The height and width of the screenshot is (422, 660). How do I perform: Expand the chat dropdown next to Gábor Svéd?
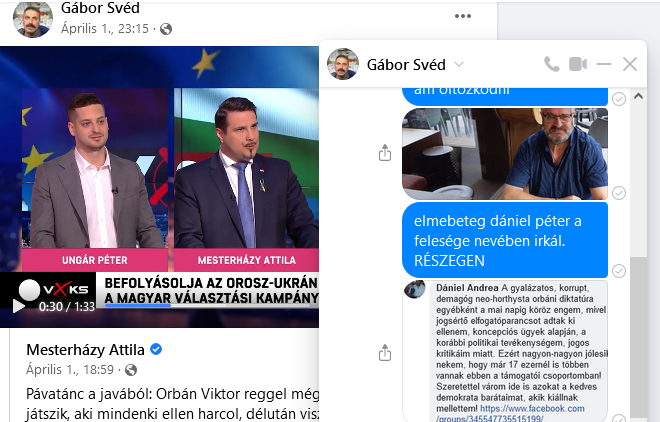(x=459, y=64)
